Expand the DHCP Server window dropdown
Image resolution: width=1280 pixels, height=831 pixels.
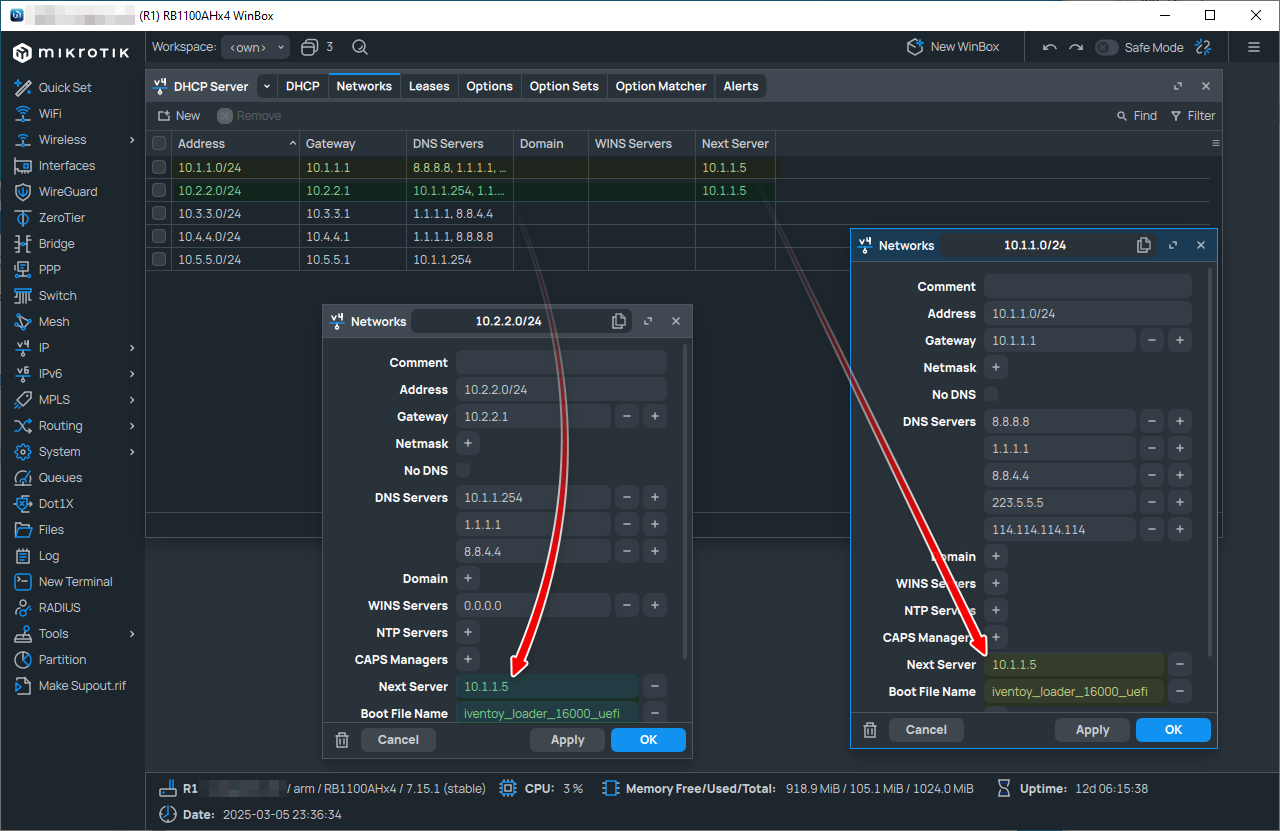click(266, 87)
